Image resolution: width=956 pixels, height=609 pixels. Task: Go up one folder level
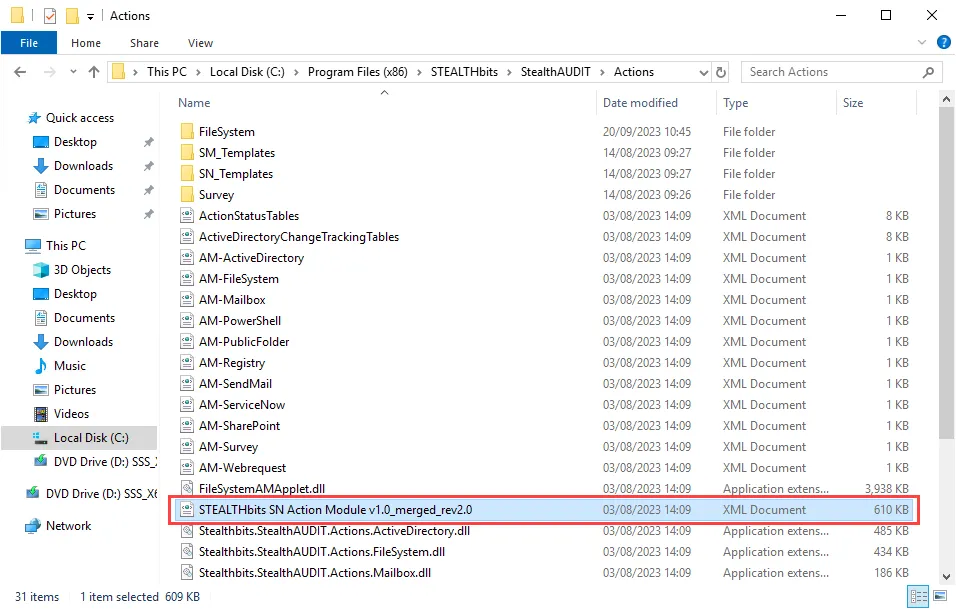[94, 72]
